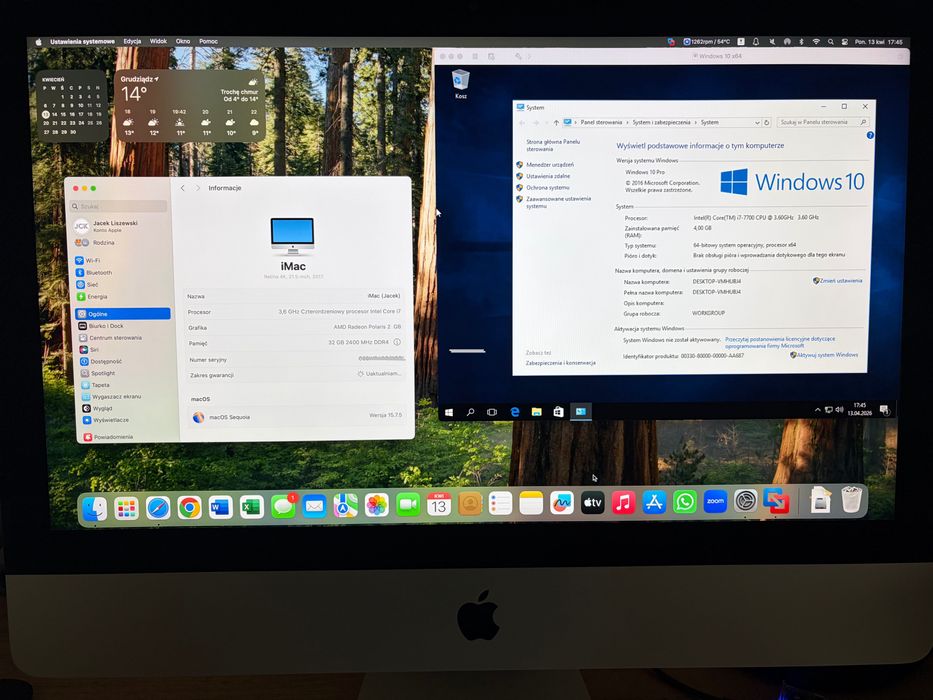Click the Szukaj w Panelu sterowania box
Image resolution: width=933 pixels, height=700 pixels.
(823, 122)
